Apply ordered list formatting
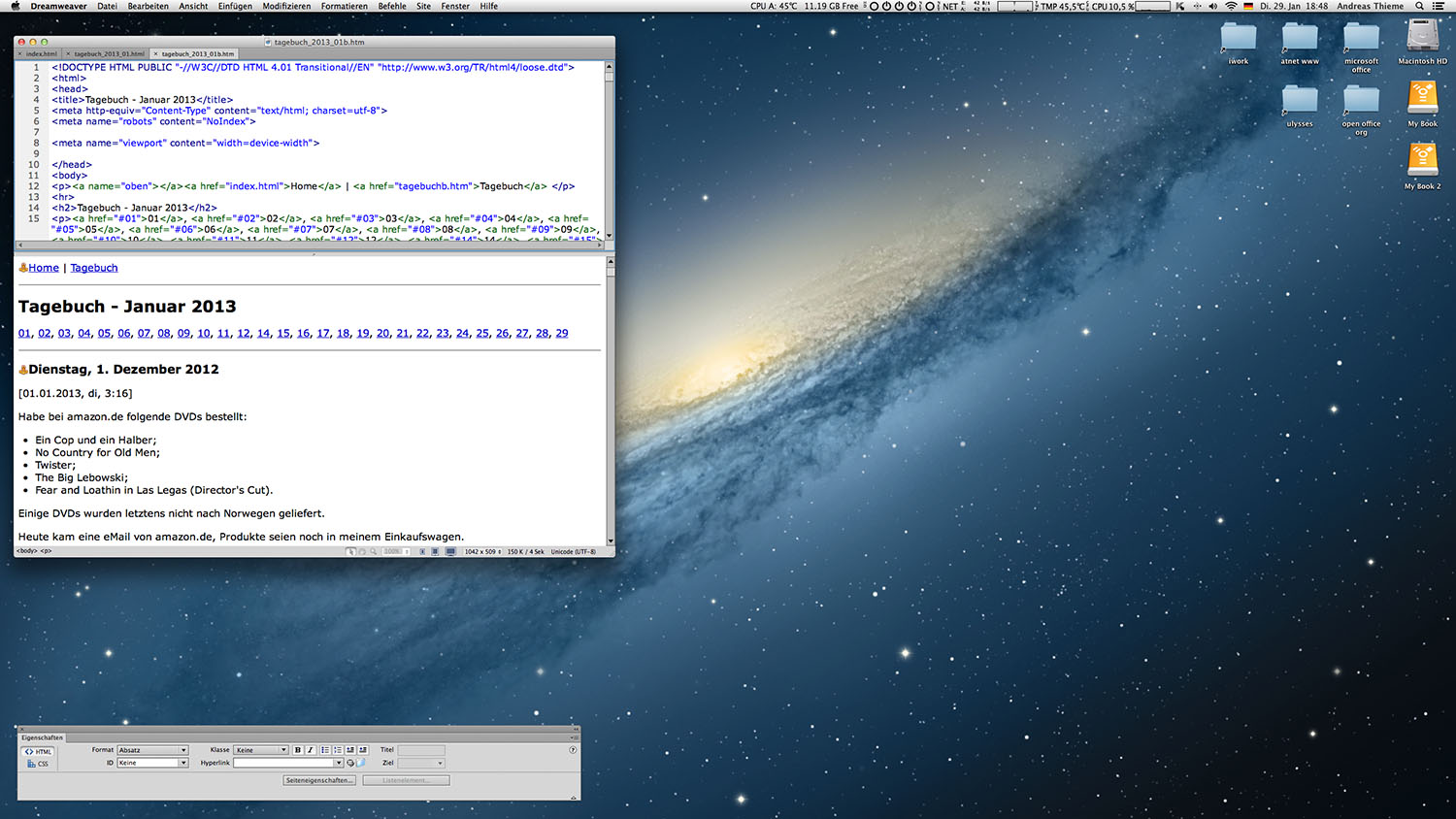The image size is (1456, 819). tap(338, 750)
